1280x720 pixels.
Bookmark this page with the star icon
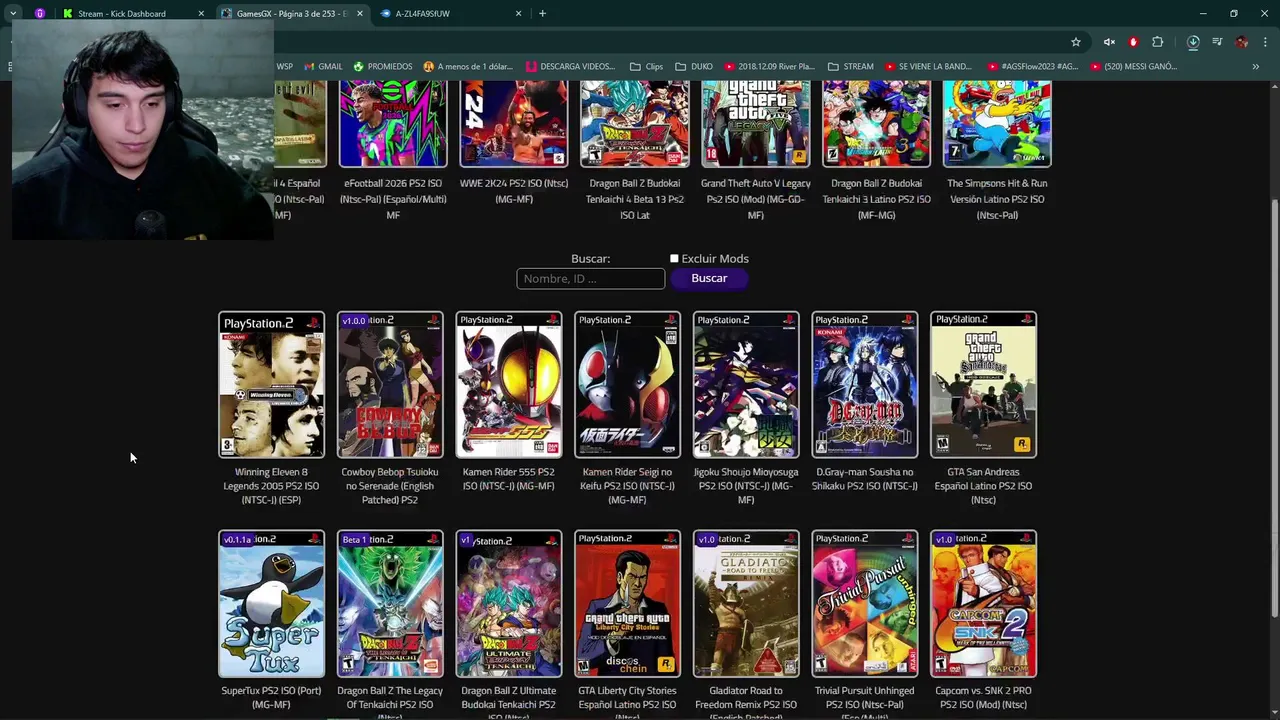click(x=1076, y=42)
